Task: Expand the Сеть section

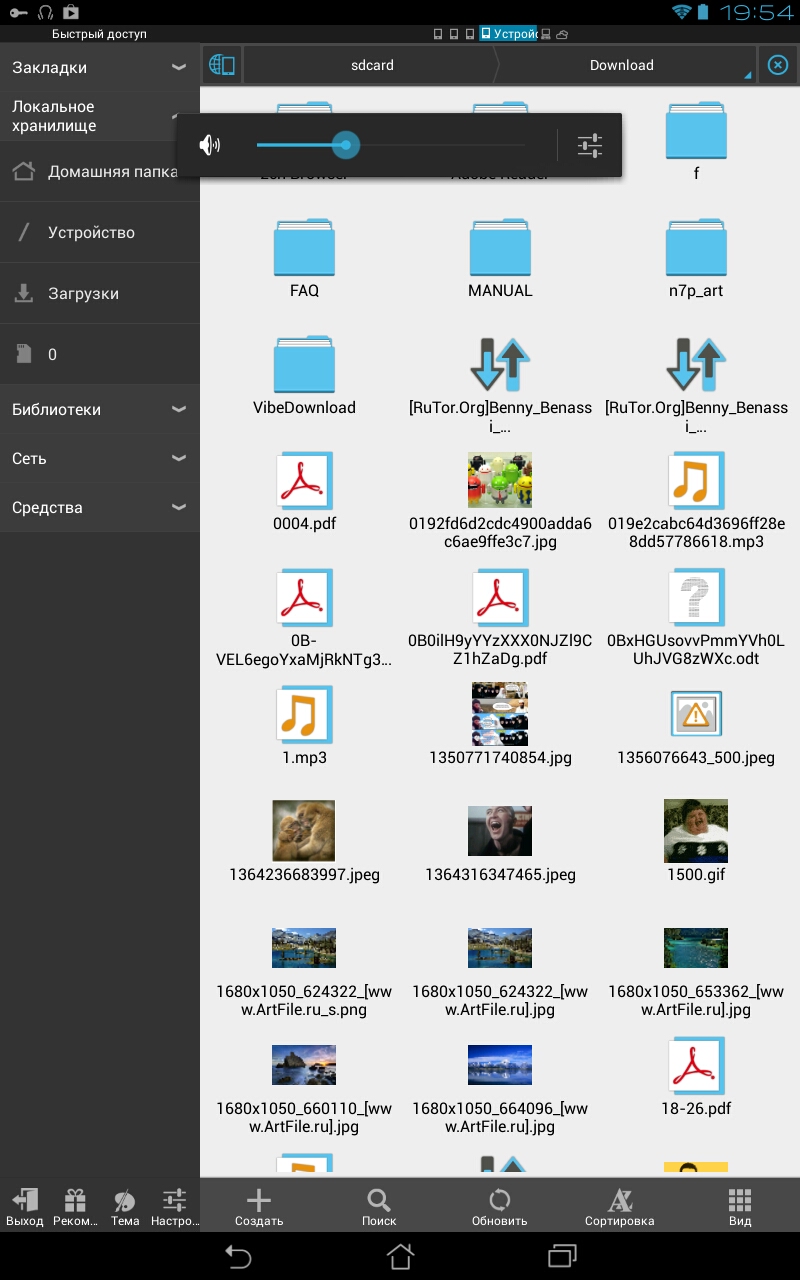Action: point(100,458)
